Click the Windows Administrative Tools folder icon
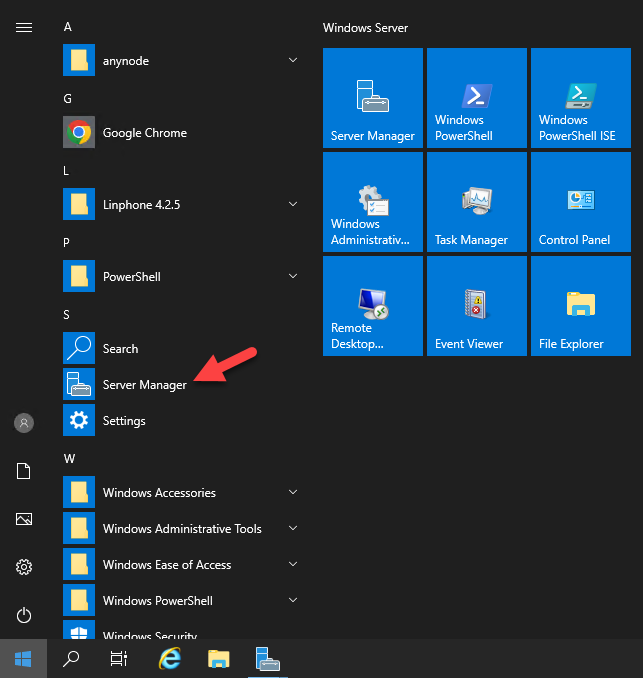The height and width of the screenshot is (678, 643). tap(79, 528)
